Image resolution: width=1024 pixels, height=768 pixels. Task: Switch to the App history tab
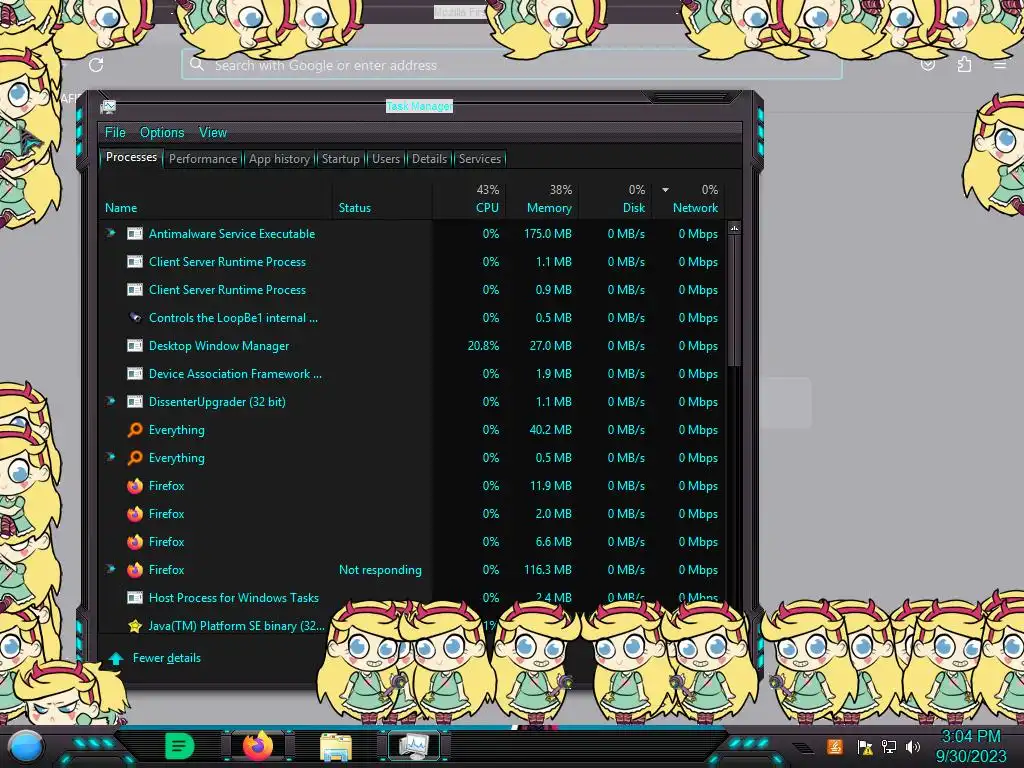(279, 159)
